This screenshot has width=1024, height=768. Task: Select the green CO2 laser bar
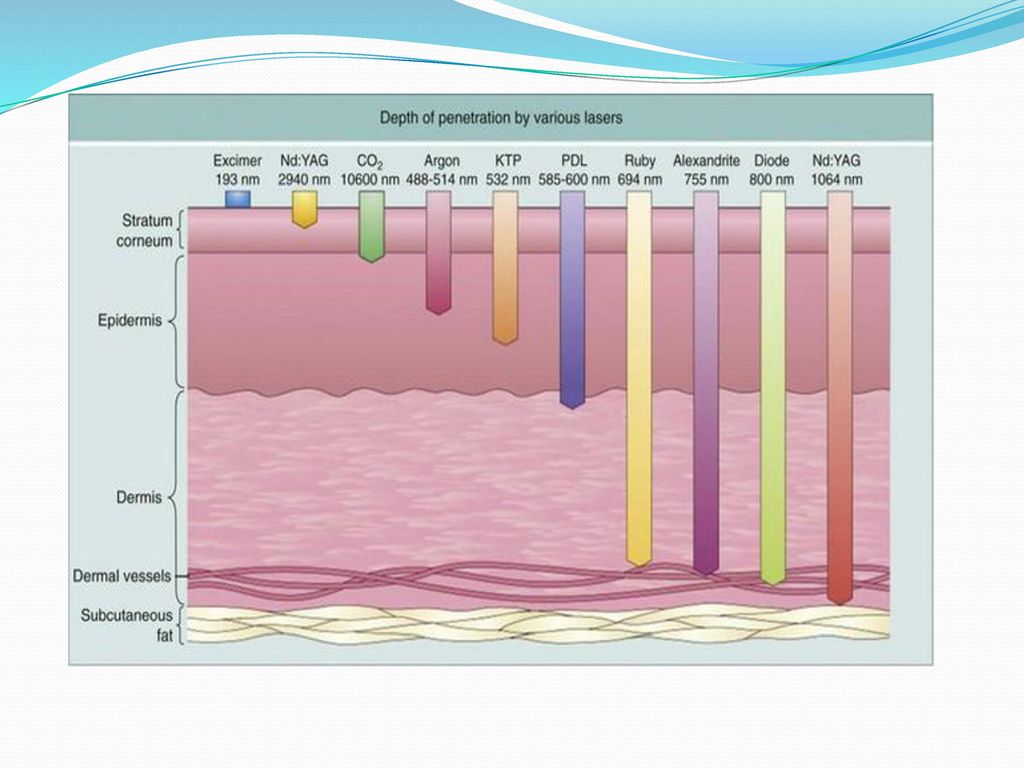click(x=372, y=227)
